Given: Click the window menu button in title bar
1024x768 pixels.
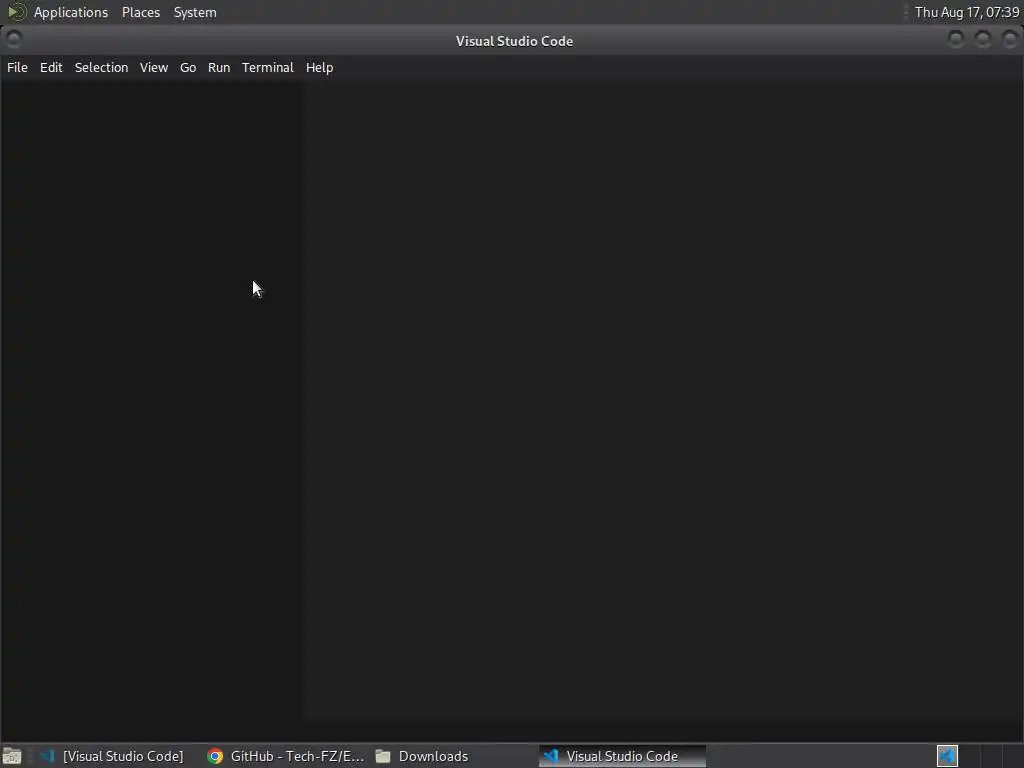Looking at the screenshot, I should click(x=14, y=40).
